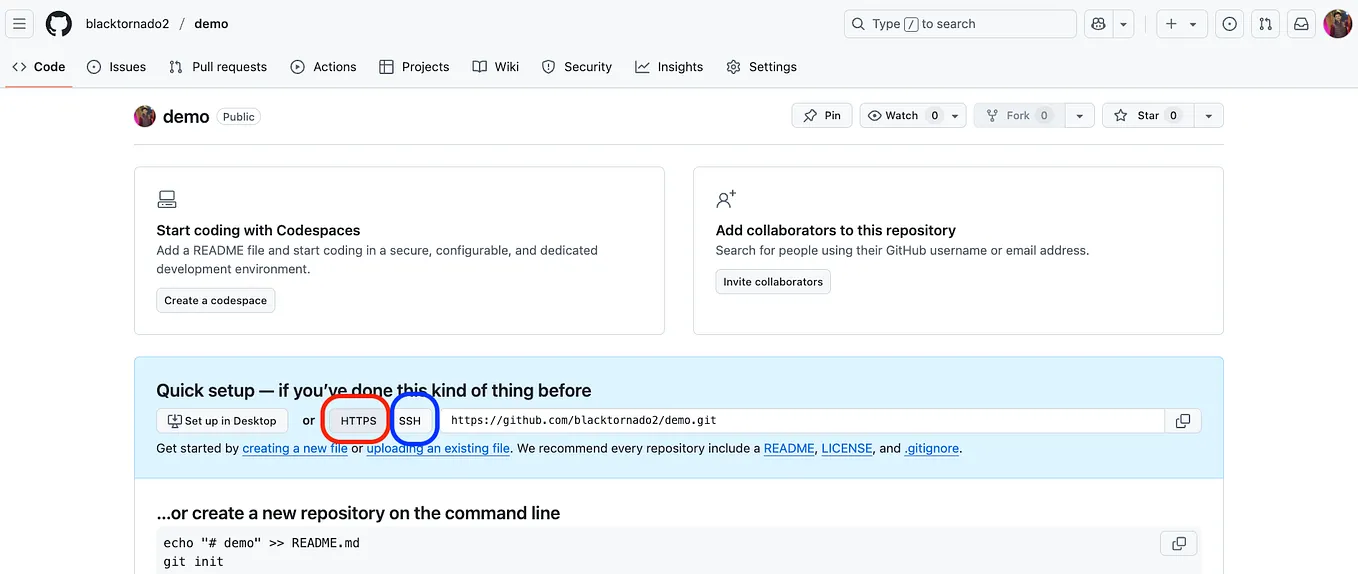Open the LICENSE link
Screen dimensions: 1358x574
click(847, 449)
